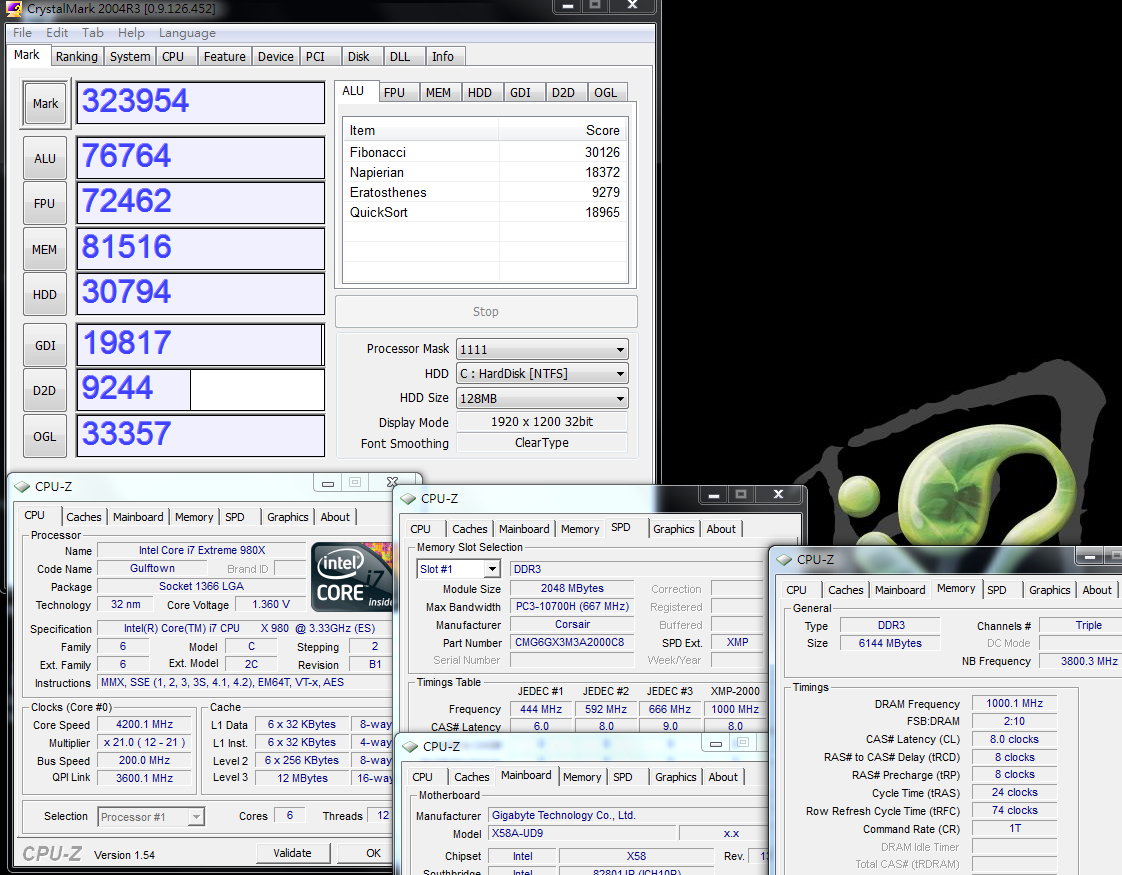The height and width of the screenshot is (875, 1122).
Task: Run the full benchmark with Mark button
Action: (45, 103)
